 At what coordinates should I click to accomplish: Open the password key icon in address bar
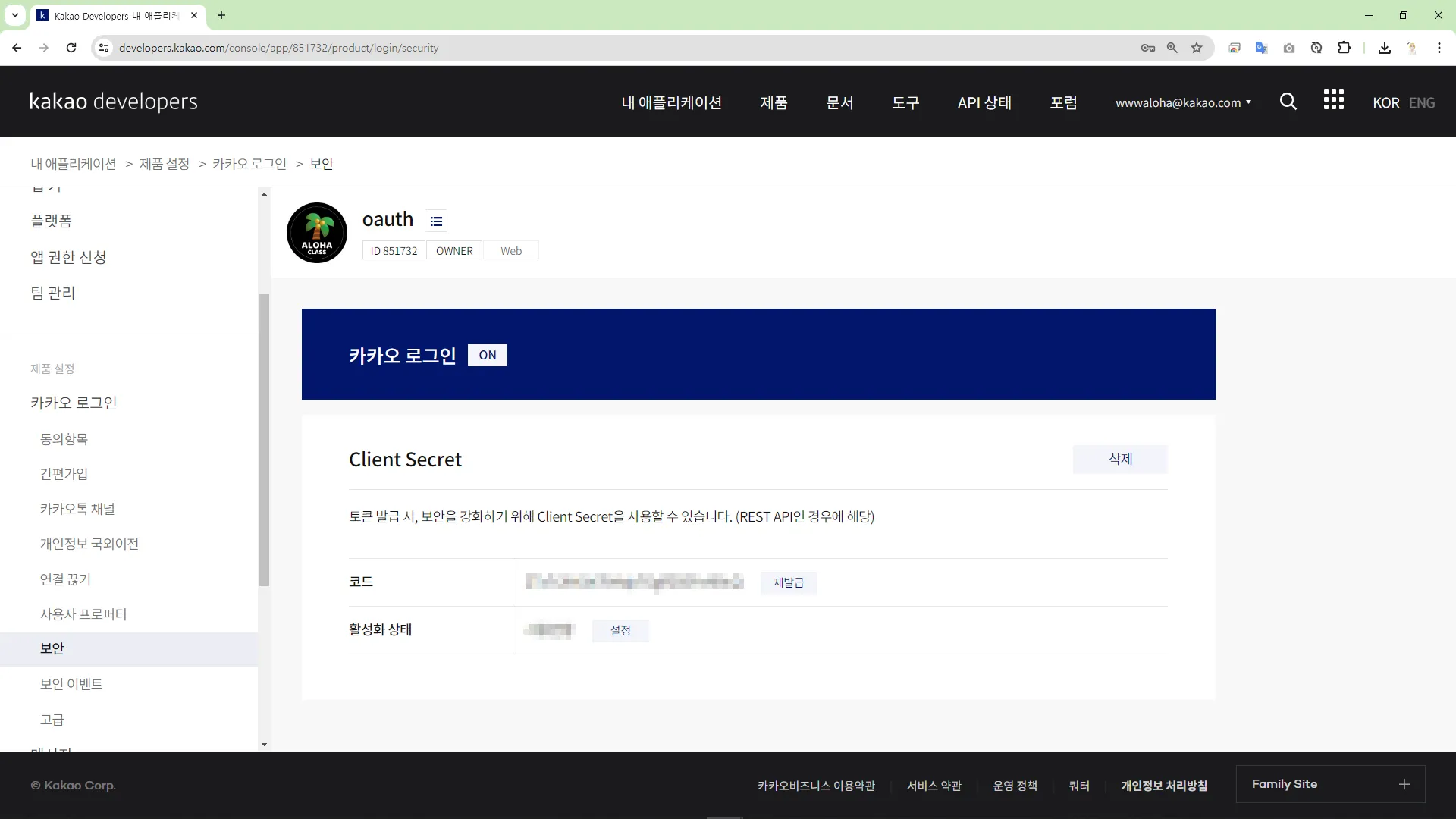1147,48
